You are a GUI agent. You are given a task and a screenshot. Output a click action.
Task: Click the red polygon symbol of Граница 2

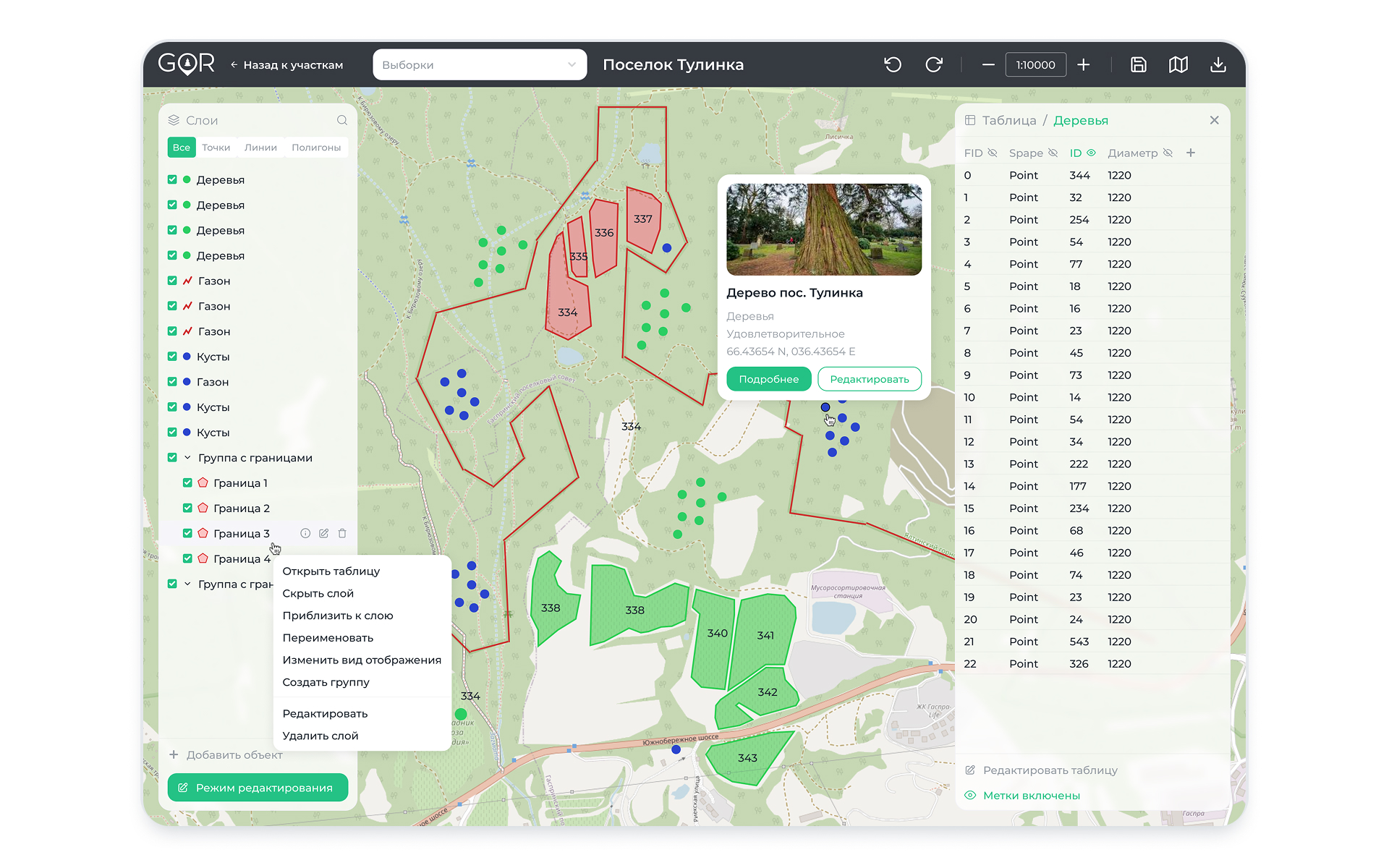point(203,508)
